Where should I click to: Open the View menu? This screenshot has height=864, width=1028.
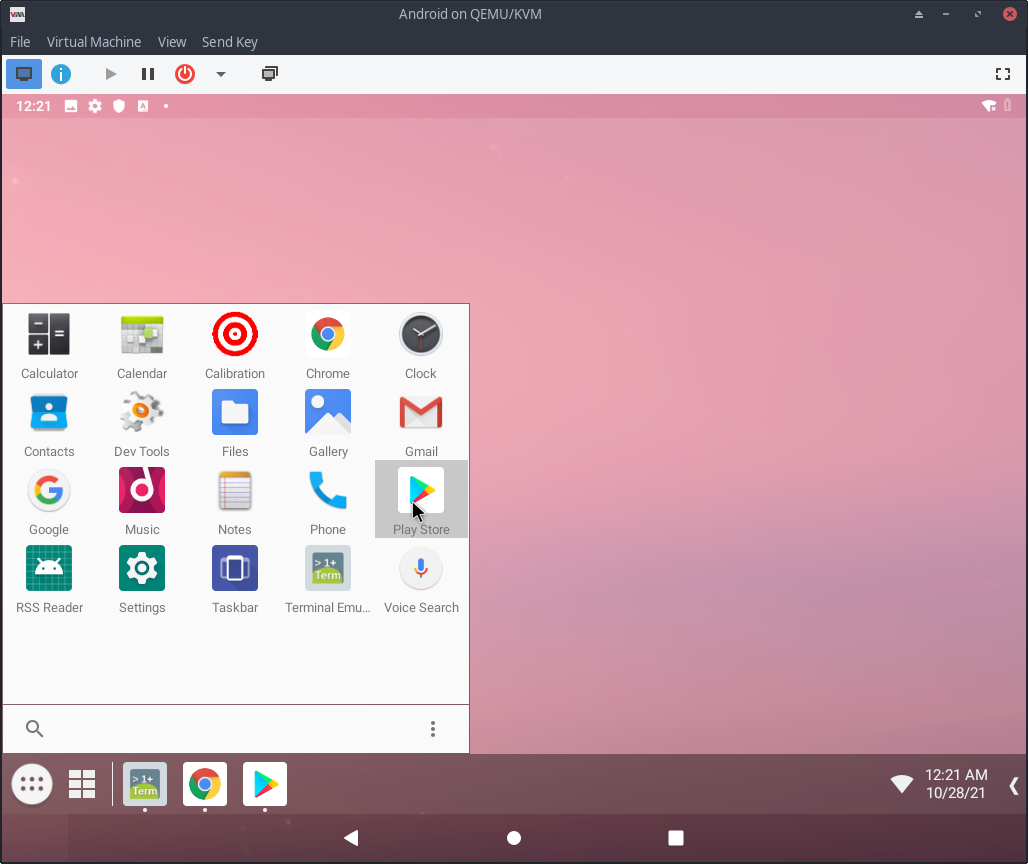(172, 42)
